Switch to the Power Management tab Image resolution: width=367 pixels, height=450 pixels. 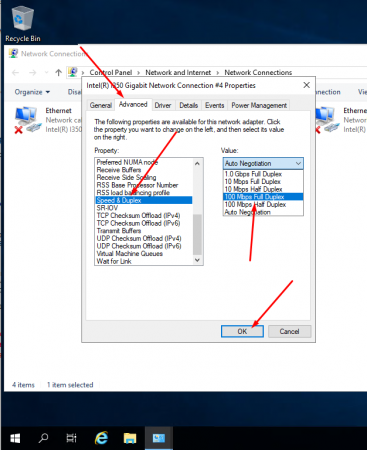tap(259, 105)
